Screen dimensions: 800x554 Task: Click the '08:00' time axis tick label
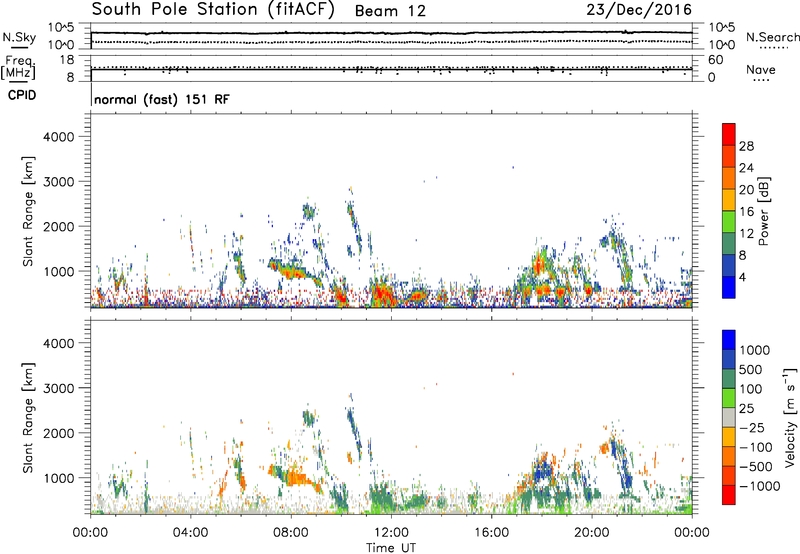click(x=291, y=533)
